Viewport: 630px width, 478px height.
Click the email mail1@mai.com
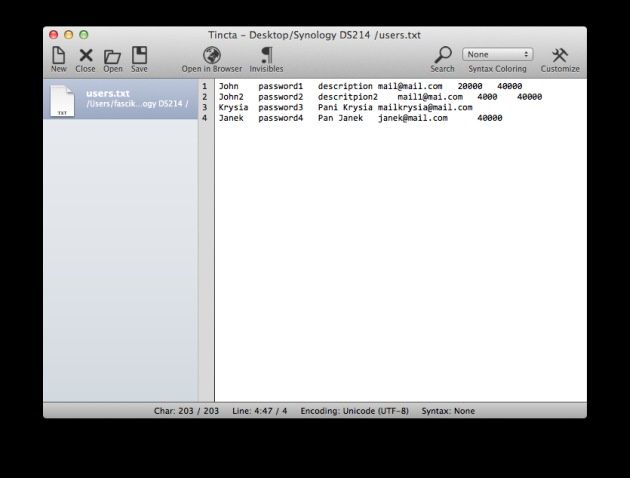[x=430, y=97]
